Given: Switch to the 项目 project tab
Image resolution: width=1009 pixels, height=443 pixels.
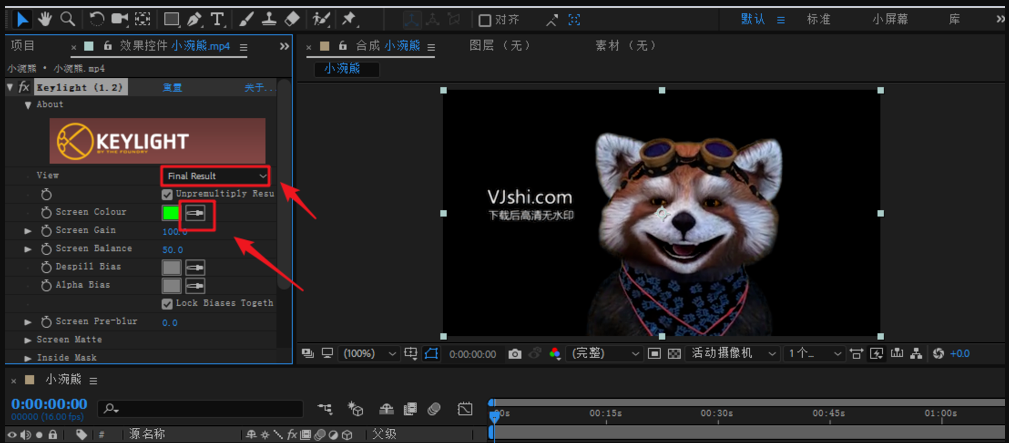Looking at the screenshot, I should (x=23, y=46).
